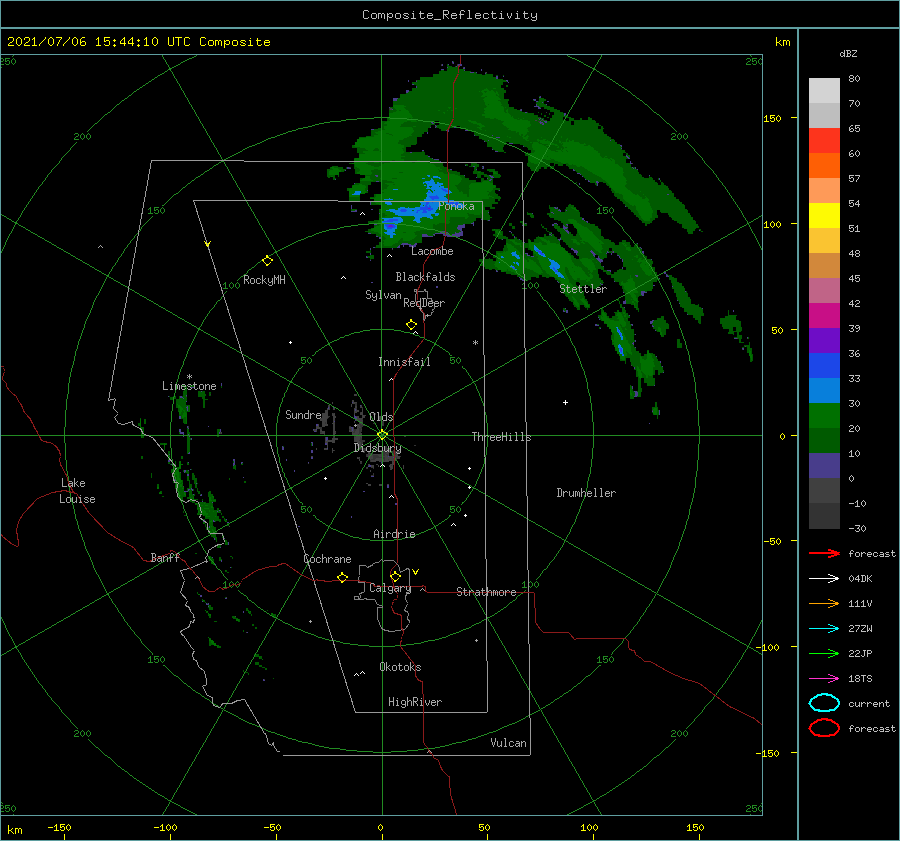The height and width of the screenshot is (841, 900).
Task: Click the 150 km tick on right axis
Action: tap(773, 118)
